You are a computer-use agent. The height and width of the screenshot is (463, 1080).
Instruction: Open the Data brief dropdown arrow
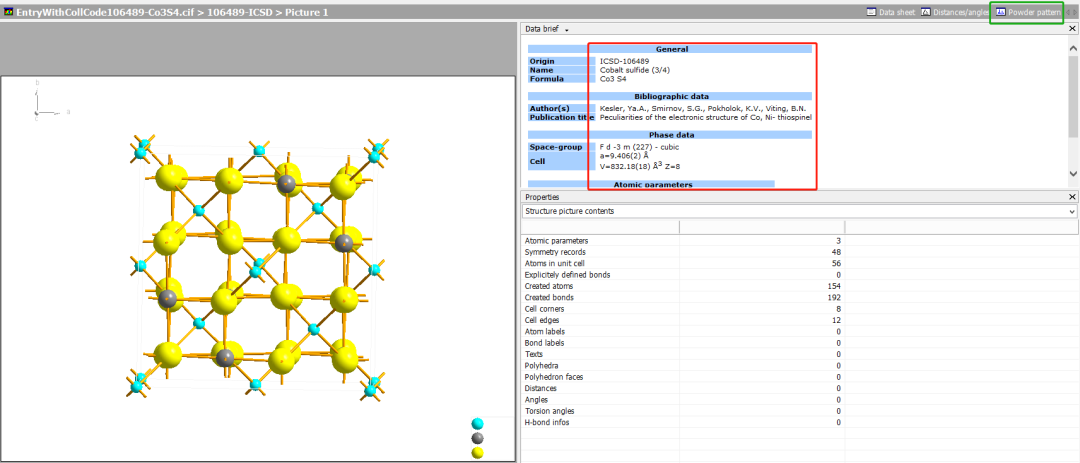(x=567, y=30)
